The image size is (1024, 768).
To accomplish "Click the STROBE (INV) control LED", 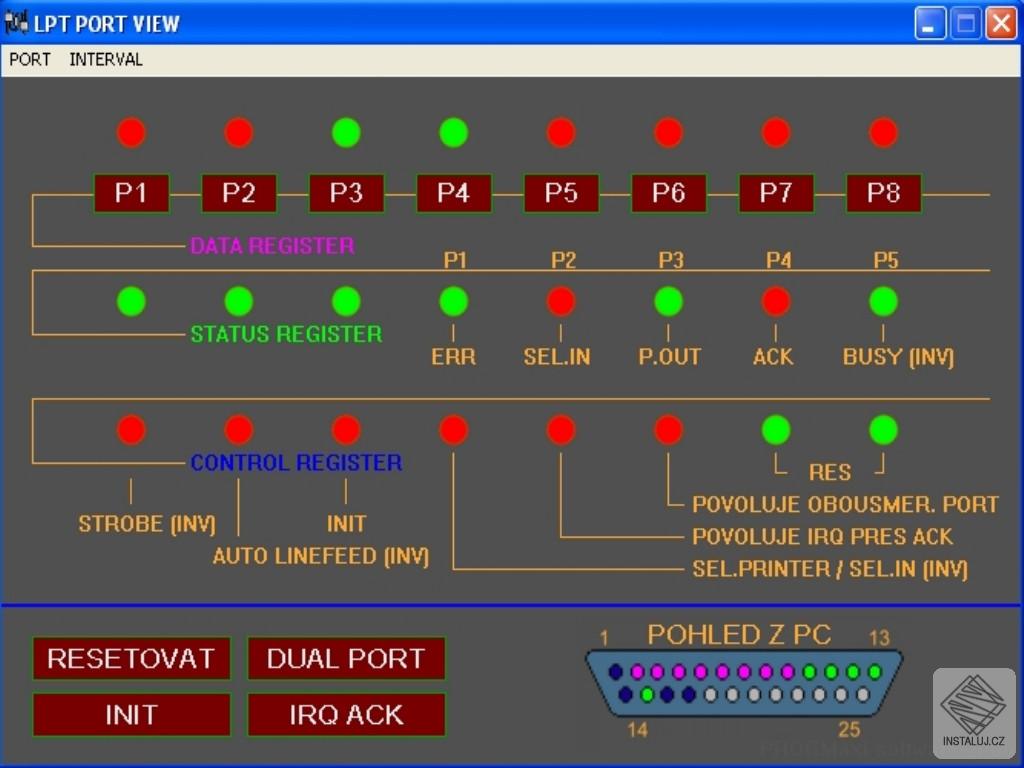I will coord(131,430).
